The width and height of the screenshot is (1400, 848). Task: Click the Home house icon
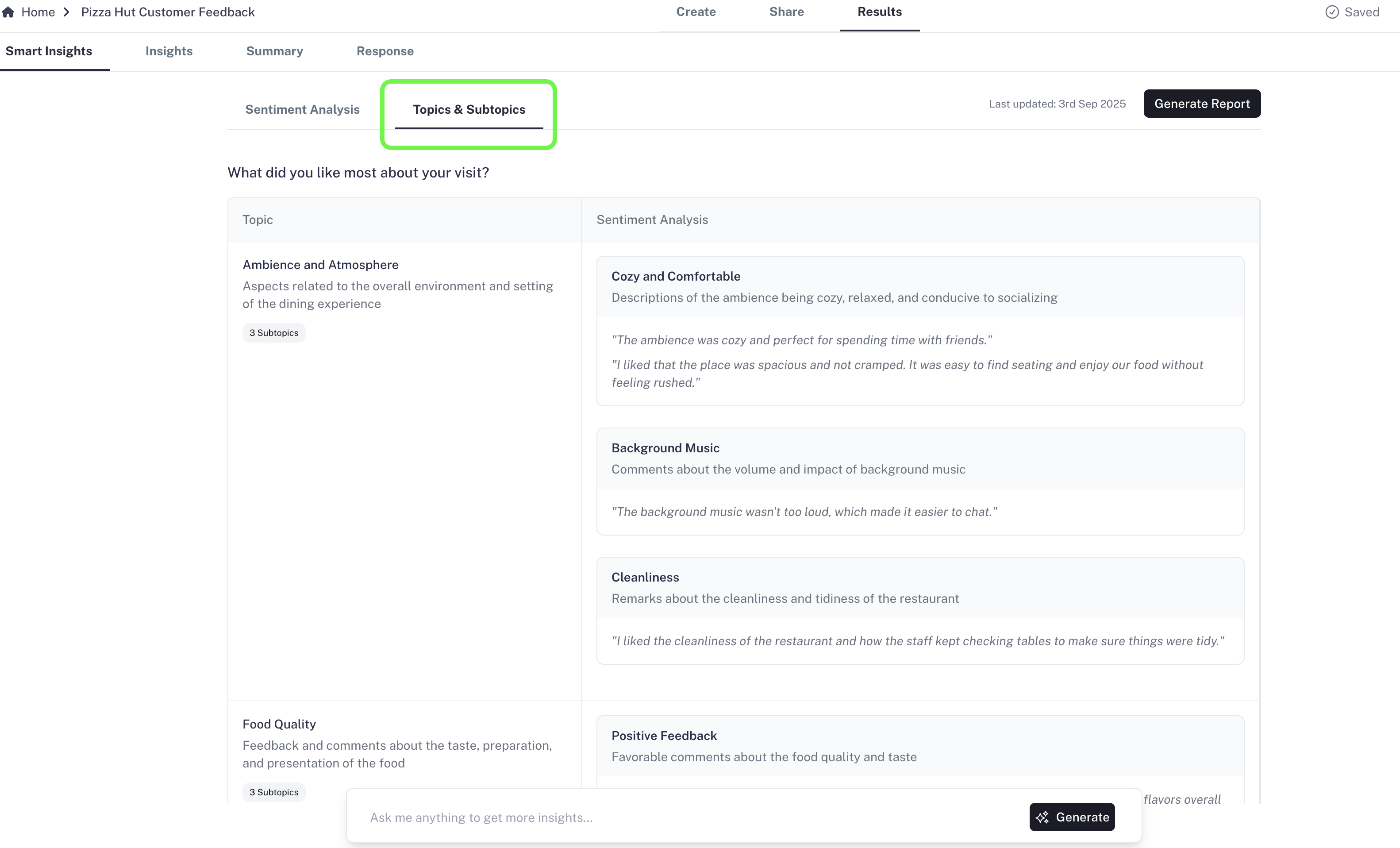point(8,12)
